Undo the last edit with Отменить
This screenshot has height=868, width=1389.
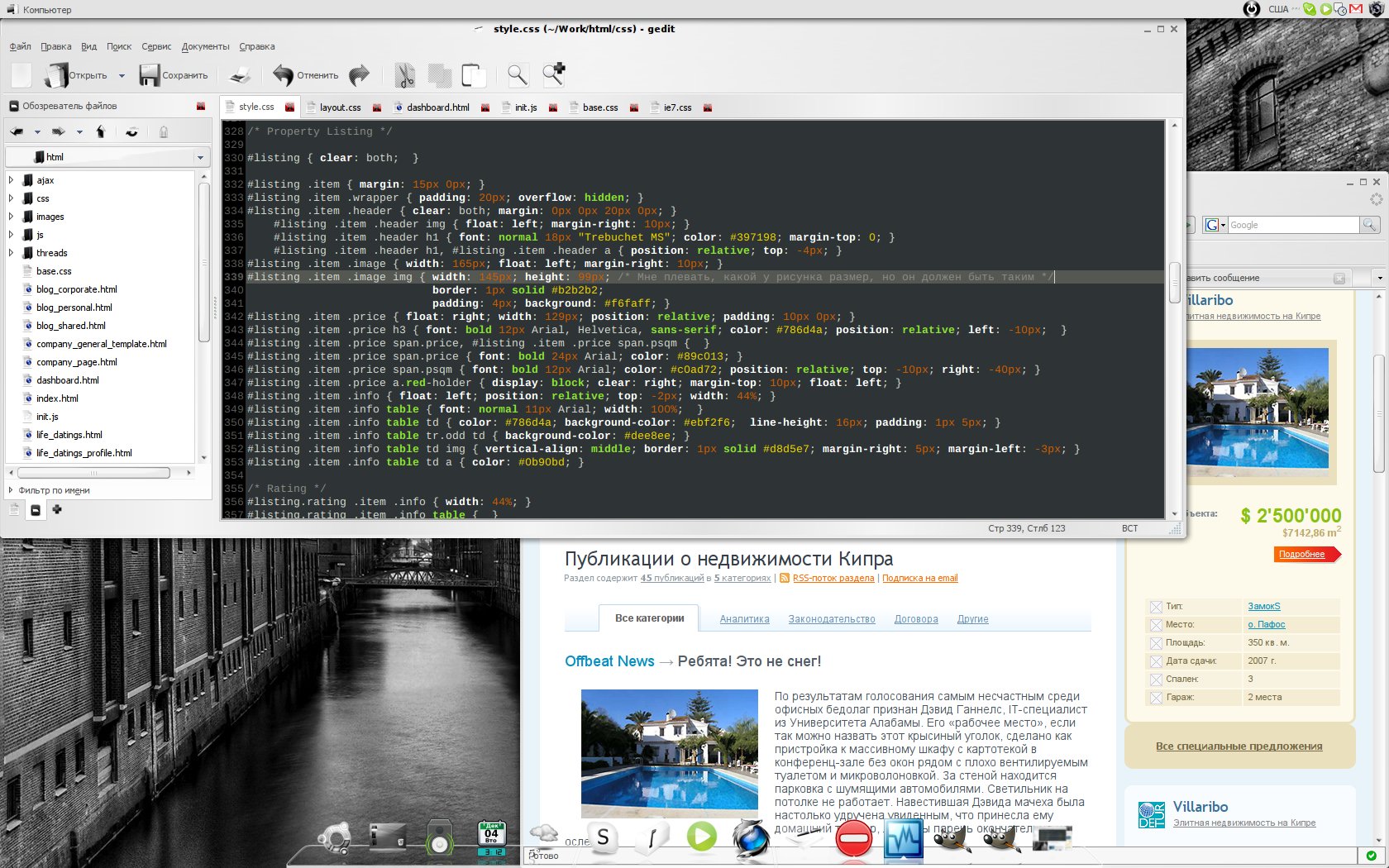click(306, 75)
